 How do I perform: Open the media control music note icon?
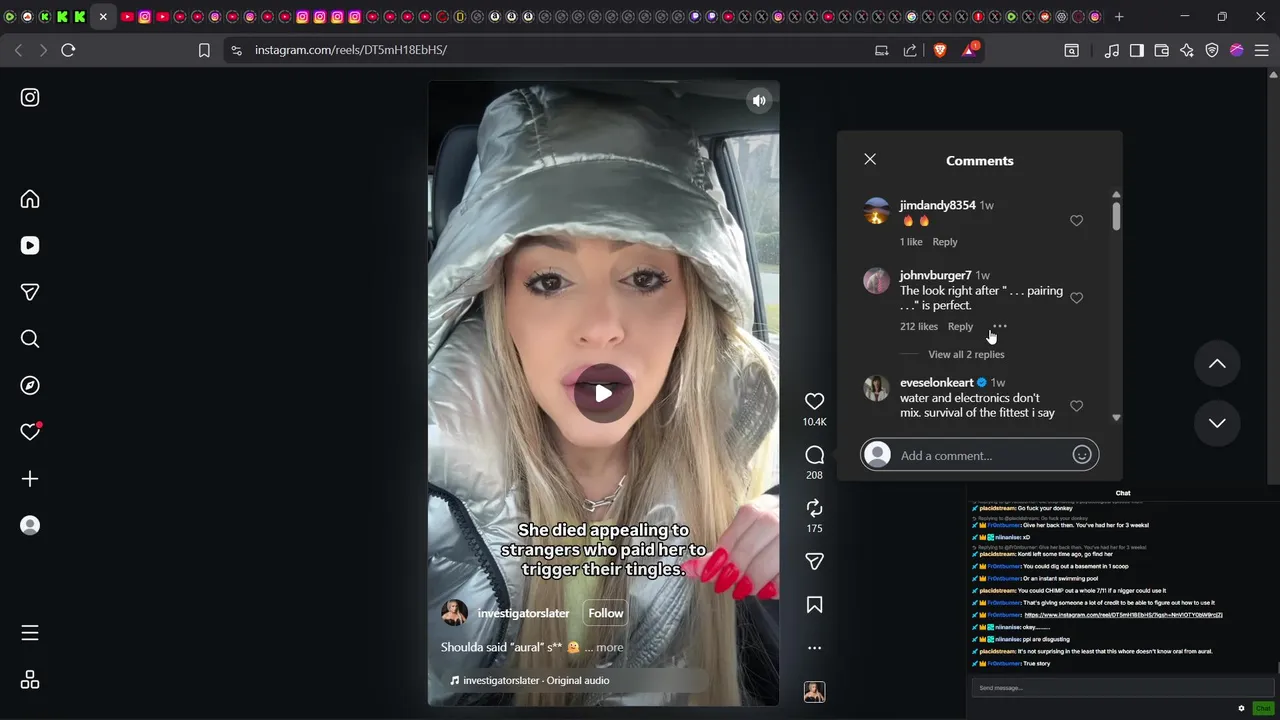1112,50
